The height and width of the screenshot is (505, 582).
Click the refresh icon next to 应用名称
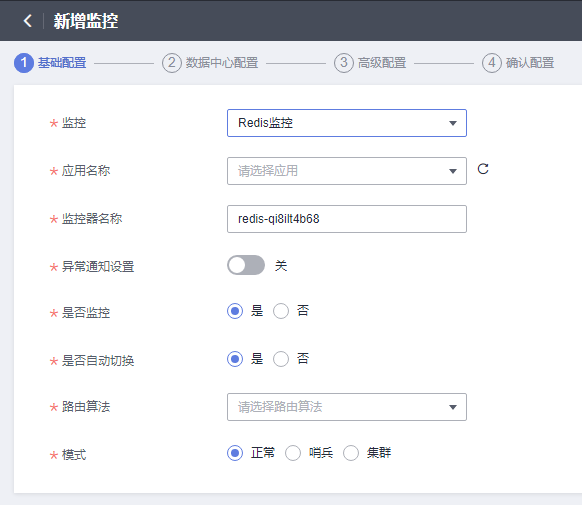click(483, 169)
